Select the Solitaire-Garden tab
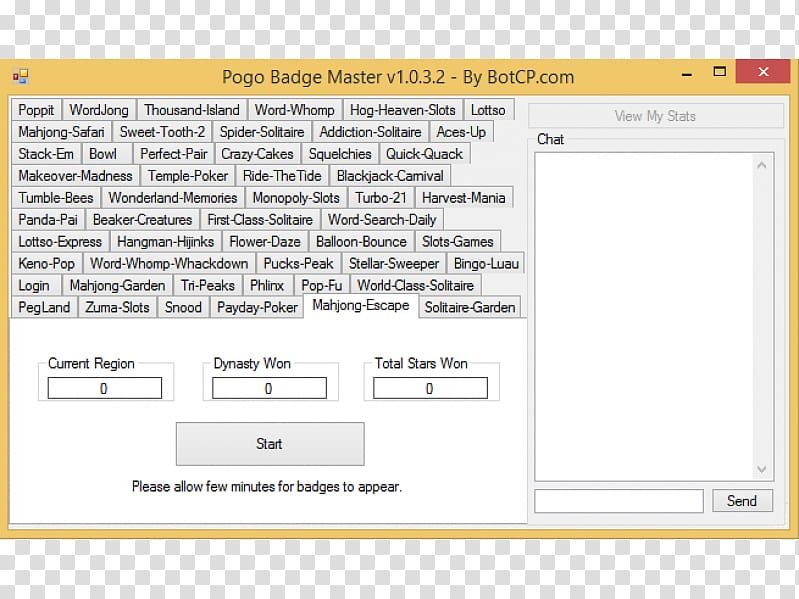This screenshot has width=799, height=599. coord(470,307)
